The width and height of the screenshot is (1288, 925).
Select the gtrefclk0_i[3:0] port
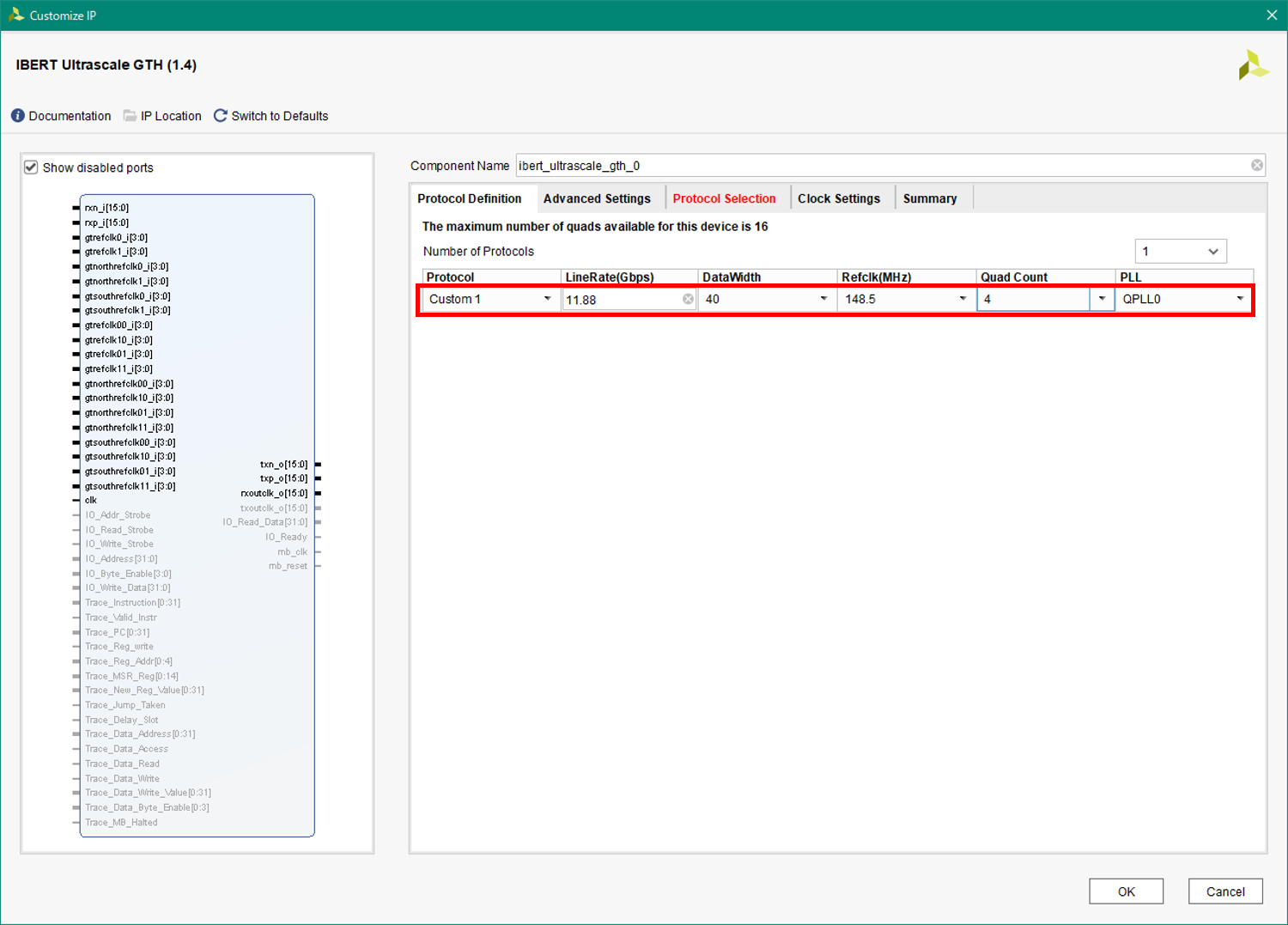[116, 237]
